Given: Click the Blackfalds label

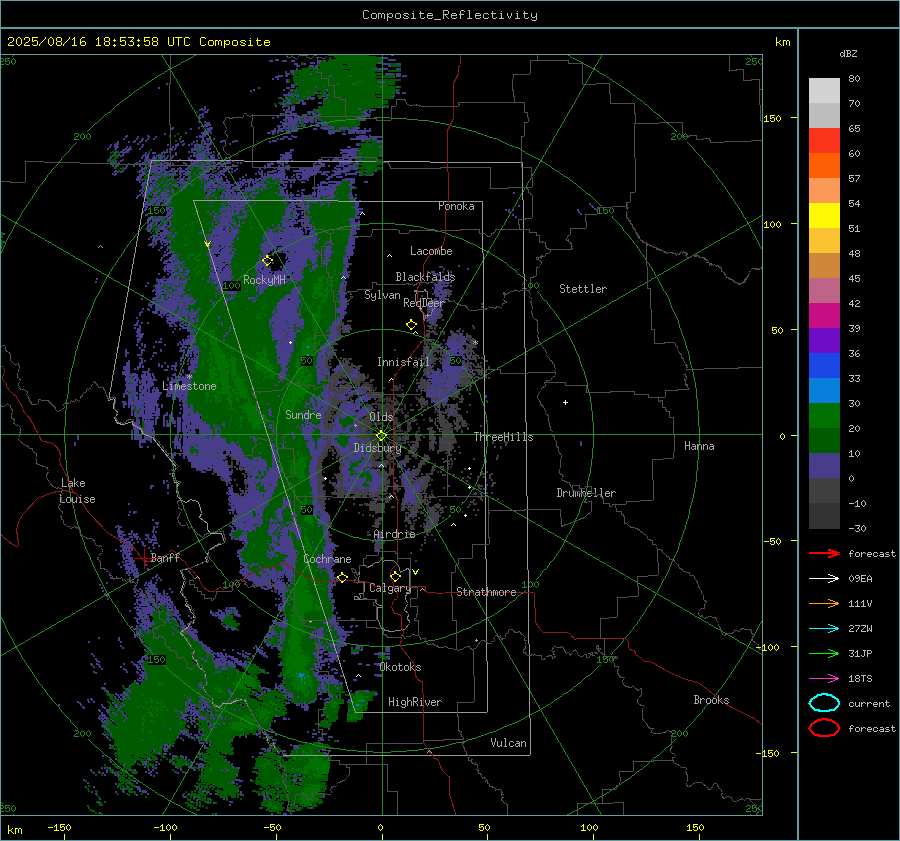Looking at the screenshot, I should [425, 277].
